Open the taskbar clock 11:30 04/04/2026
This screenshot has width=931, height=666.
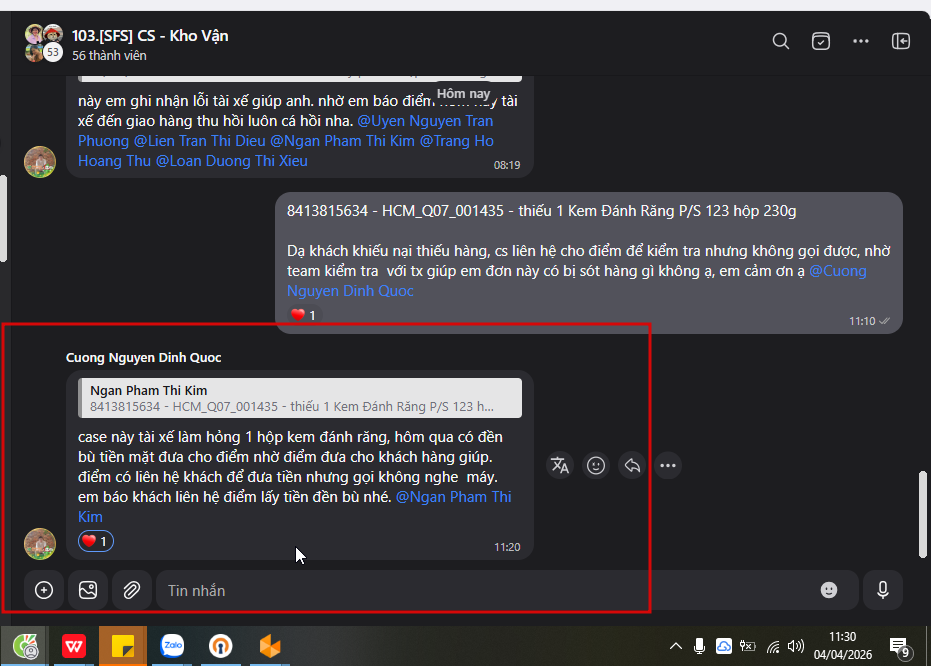[843, 646]
